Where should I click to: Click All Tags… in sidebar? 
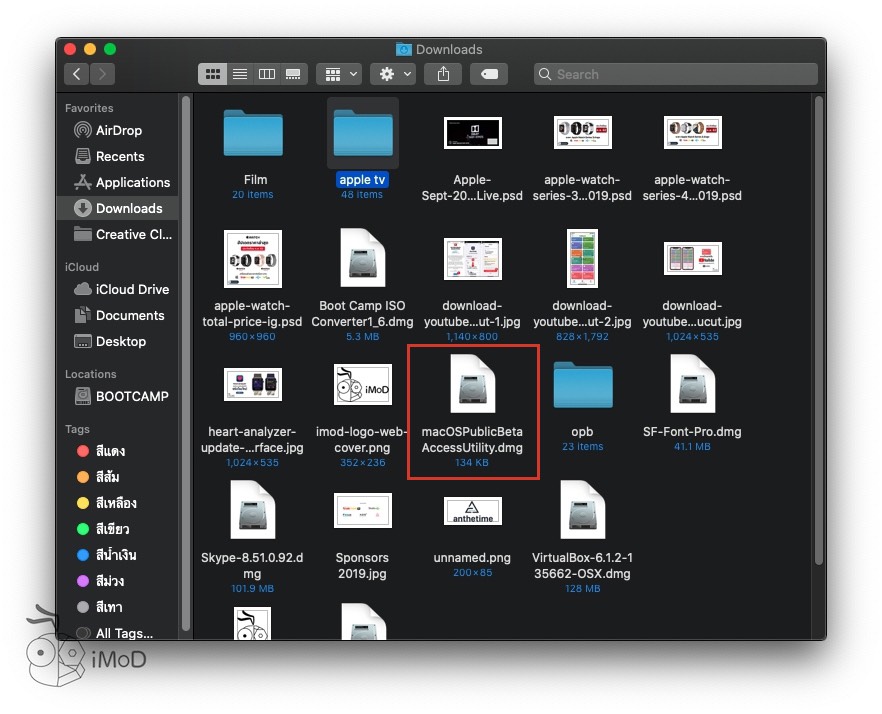124,633
